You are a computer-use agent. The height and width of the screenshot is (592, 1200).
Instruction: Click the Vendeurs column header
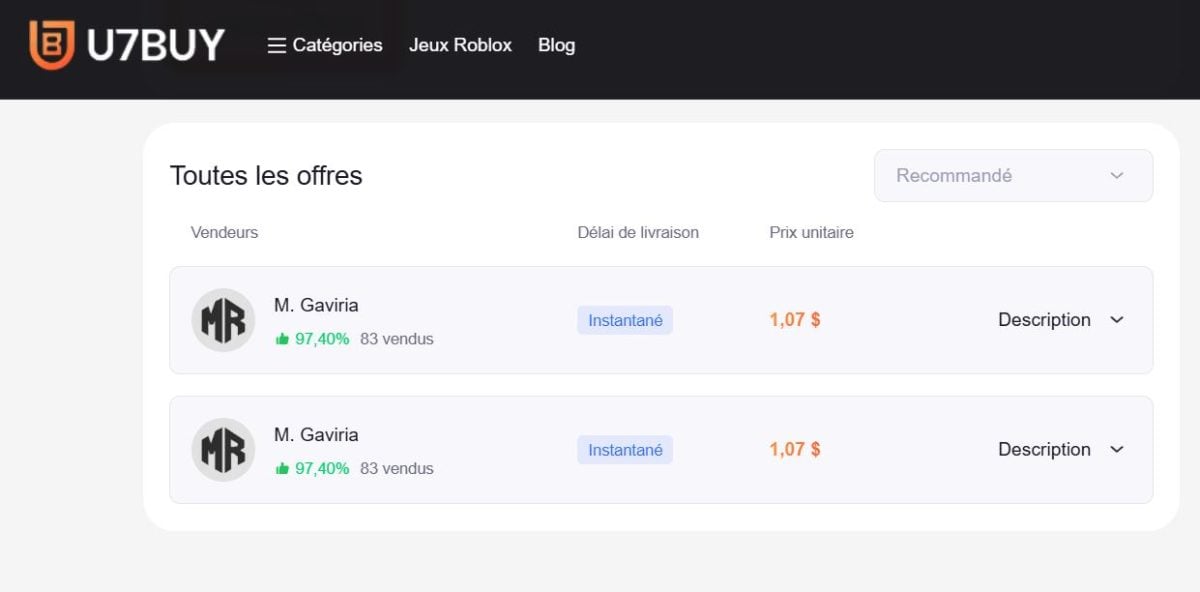pyautogui.click(x=224, y=232)
